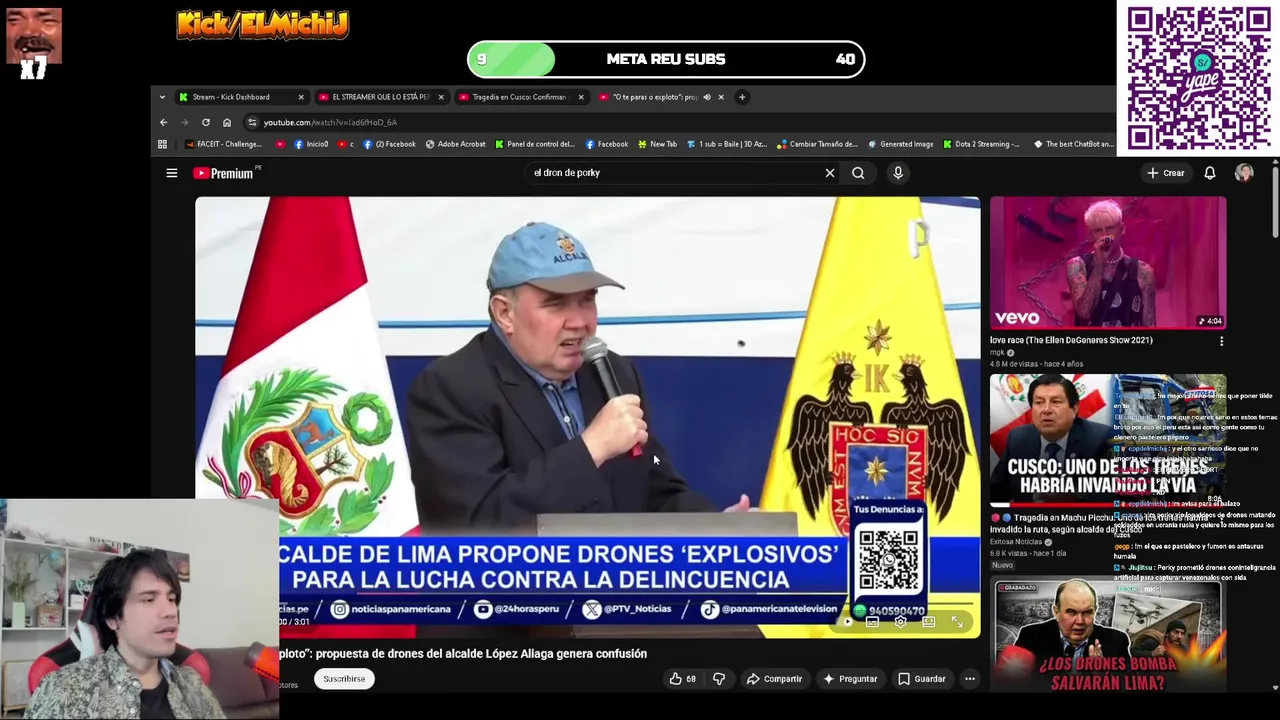Open the Cusco trenes video thumbnail
Screen dimensions: 1280x720
click(x=1108, y=441)
